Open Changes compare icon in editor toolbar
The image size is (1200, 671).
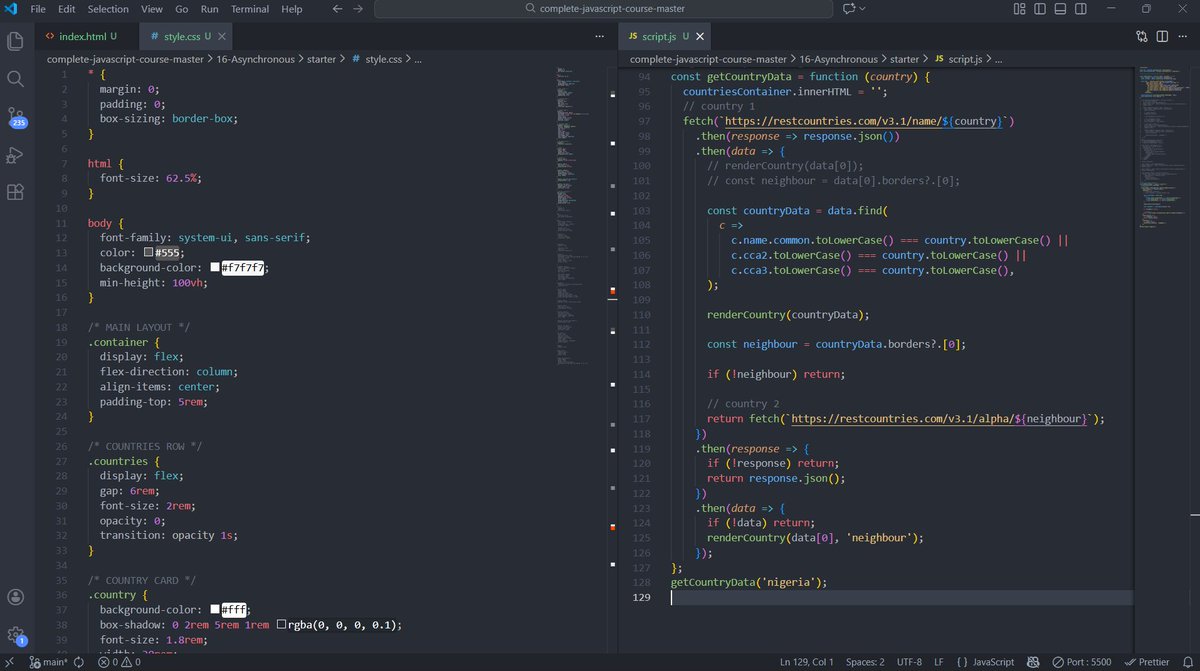point(1142,36)
